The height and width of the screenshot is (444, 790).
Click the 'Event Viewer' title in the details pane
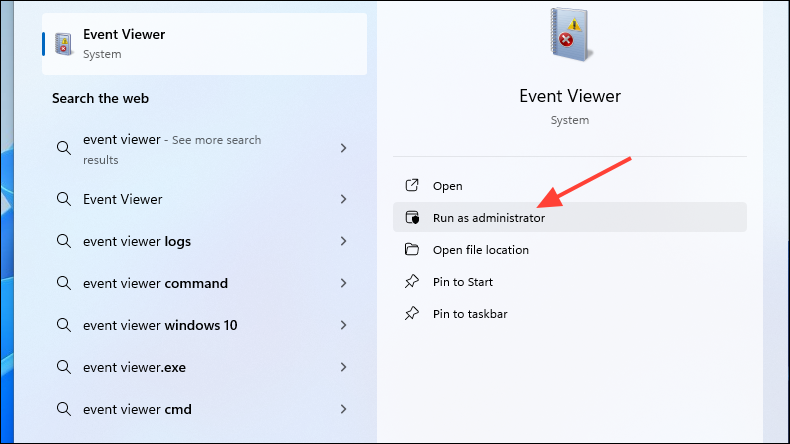(x=570, y=96)
